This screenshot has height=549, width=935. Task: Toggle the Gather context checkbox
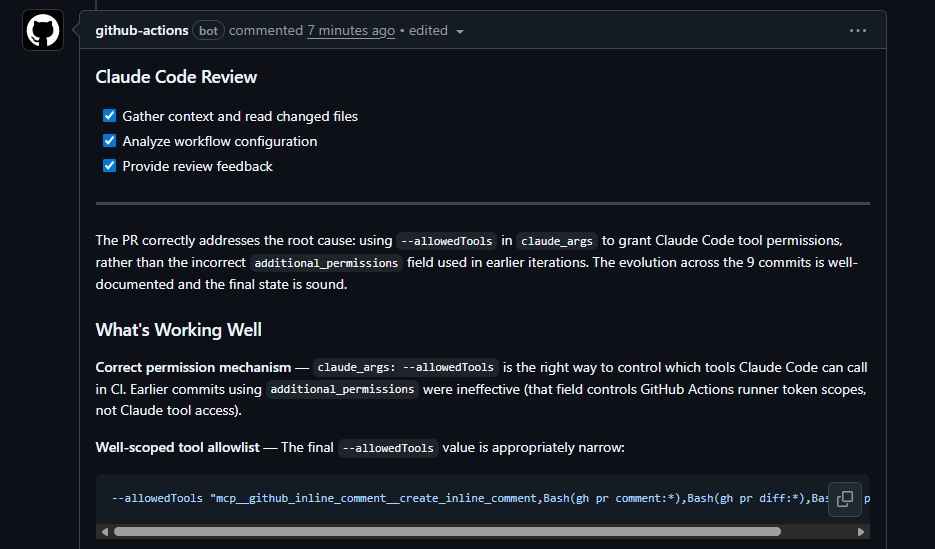pos(110,116)
